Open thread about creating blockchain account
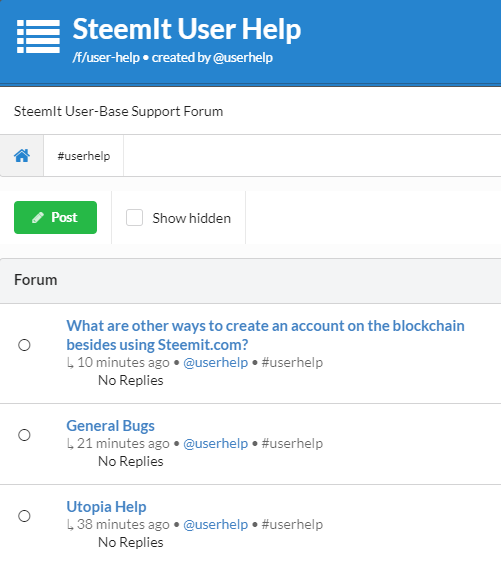 (x=265, y=335)
